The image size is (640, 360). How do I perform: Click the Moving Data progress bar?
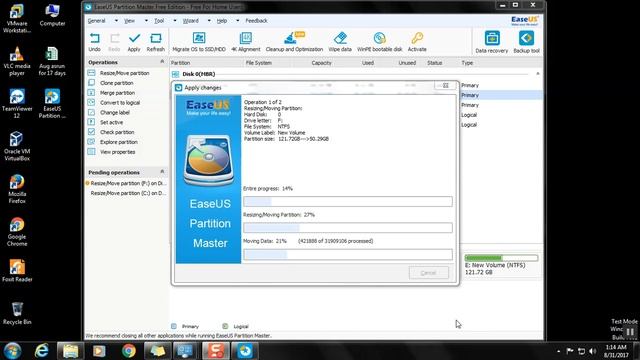(348, 254)
